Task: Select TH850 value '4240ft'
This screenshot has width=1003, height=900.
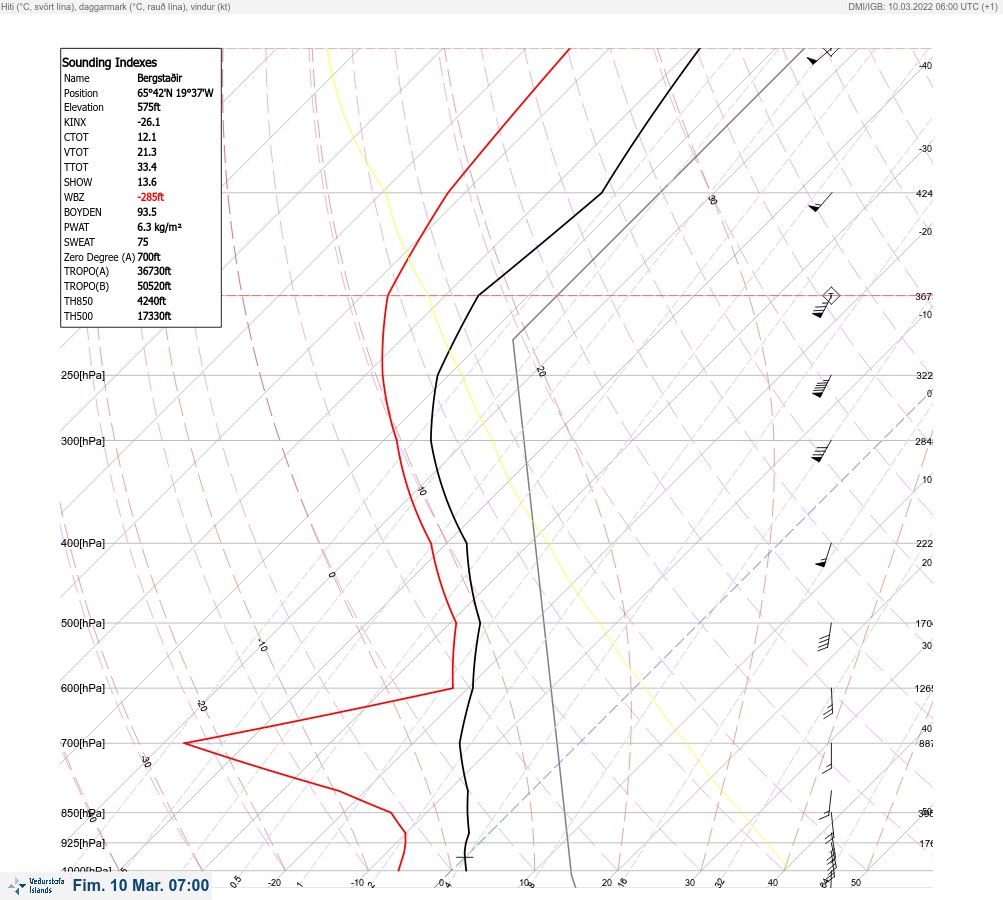Action: point(151,301)
